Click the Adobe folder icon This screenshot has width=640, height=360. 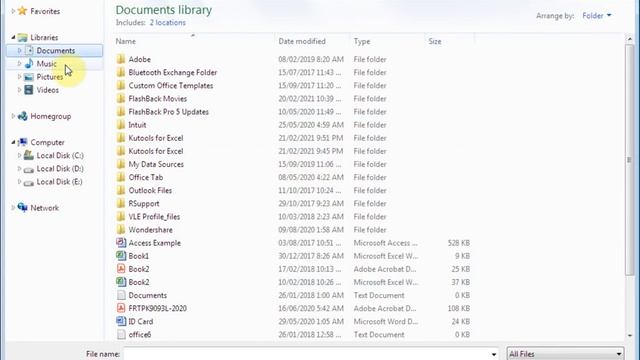point(121,59)
